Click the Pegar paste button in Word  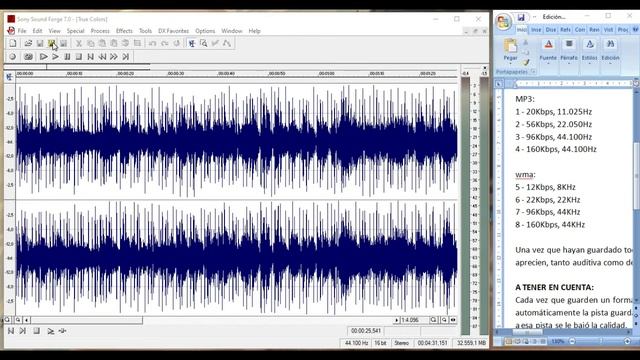pos(510,51)
